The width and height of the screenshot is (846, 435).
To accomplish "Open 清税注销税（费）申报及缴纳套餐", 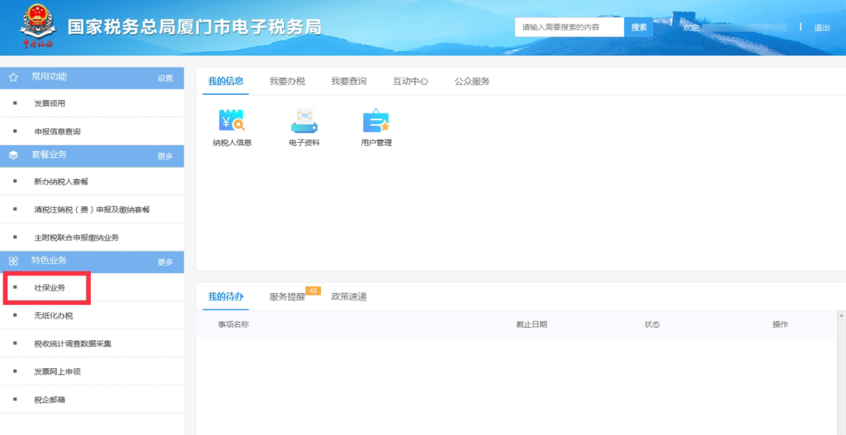I will pos(92,209).
